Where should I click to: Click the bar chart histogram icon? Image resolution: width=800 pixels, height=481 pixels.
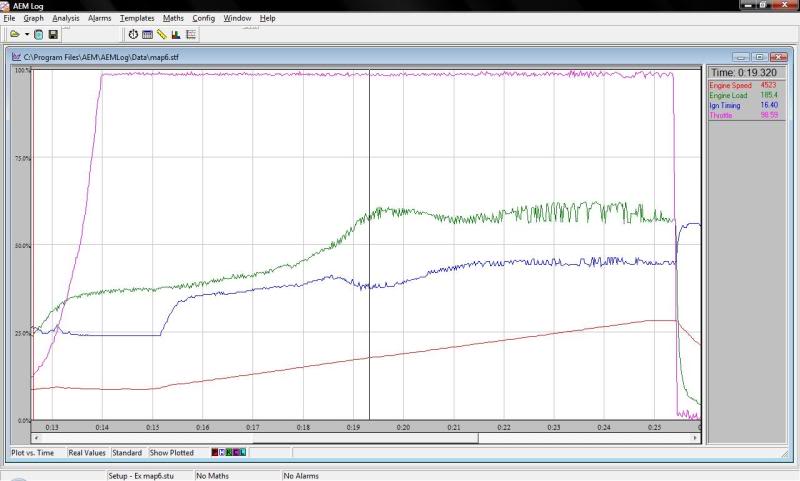click(x=176, y=34)
